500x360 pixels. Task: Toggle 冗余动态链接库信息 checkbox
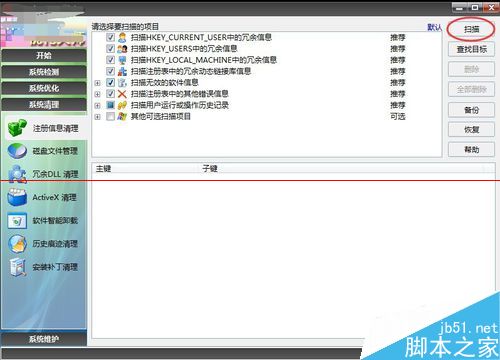[x=110, y=71]
